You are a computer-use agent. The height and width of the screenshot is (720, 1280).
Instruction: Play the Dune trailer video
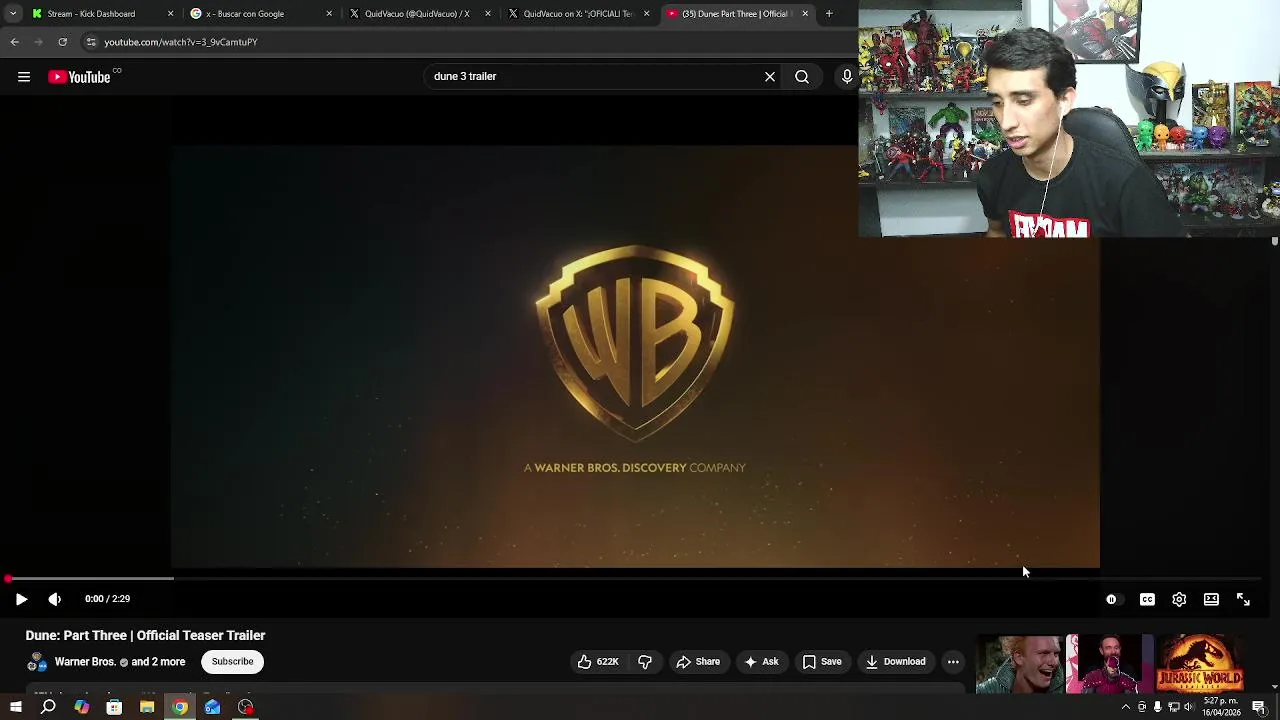click(21, 599)
